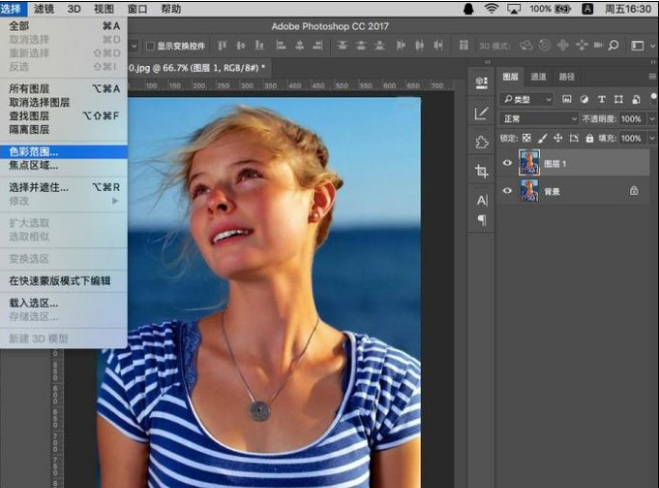This screenshot has width=659, height=488.
Task: Toggle visibility of the 背景 layer
Action: point(507,190)
